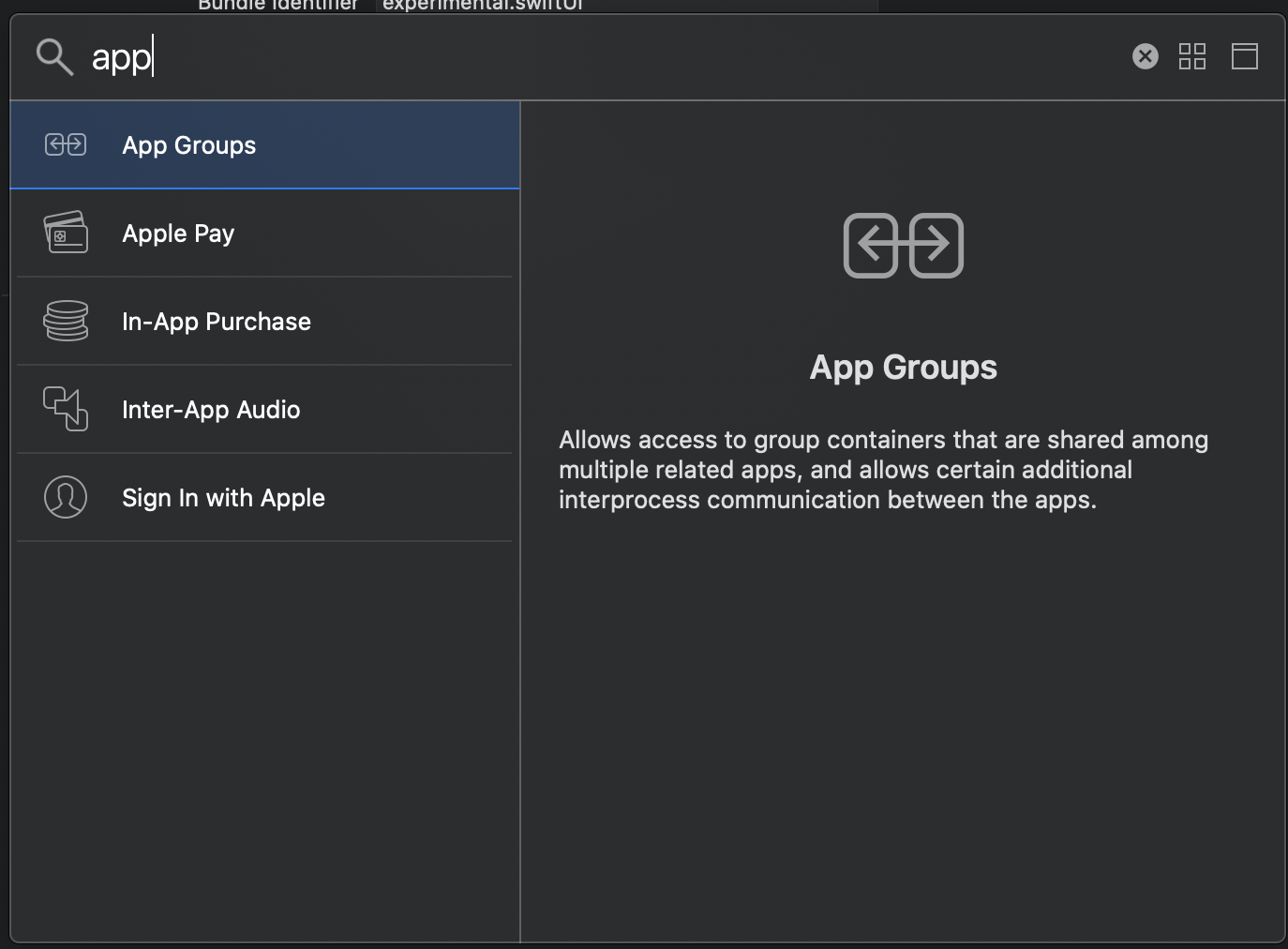Screen dimensions: 1288x949
Task: Toggle the detail pane view icon
Action: [x=1244, y=56]
